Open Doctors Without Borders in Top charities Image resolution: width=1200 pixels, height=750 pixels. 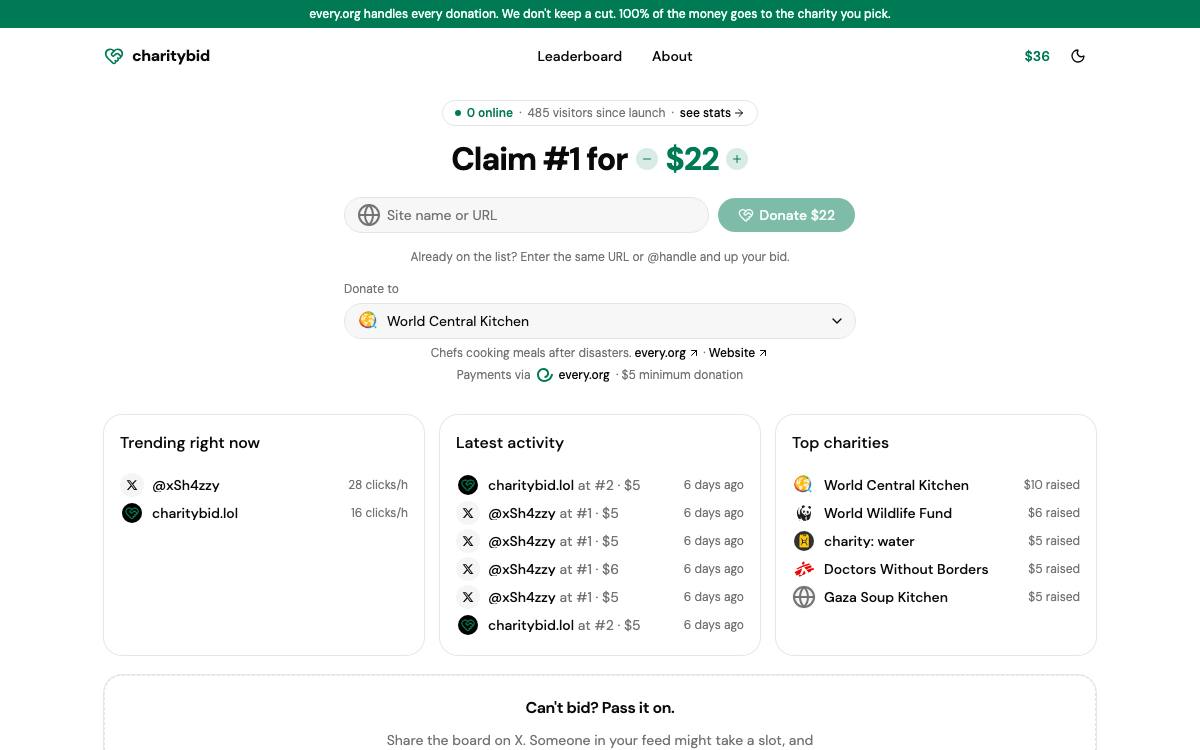(906, 569)
